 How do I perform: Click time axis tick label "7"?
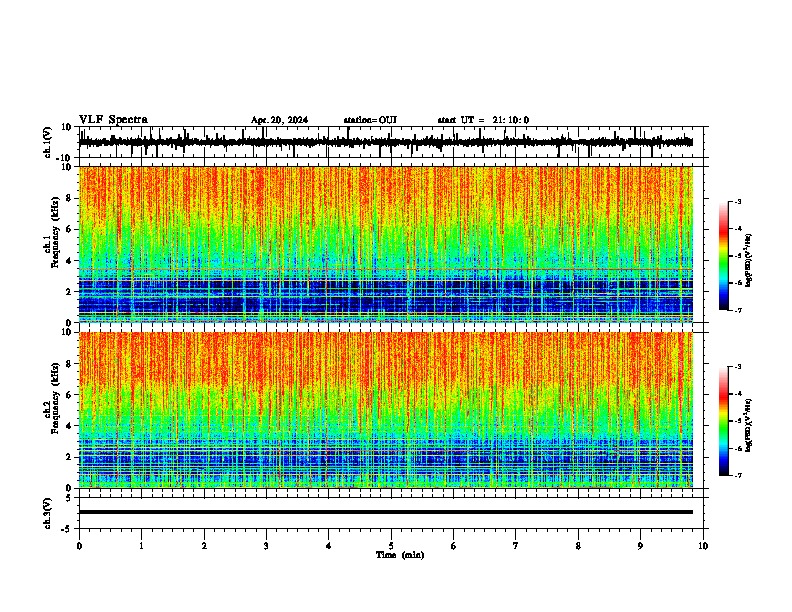516,546
